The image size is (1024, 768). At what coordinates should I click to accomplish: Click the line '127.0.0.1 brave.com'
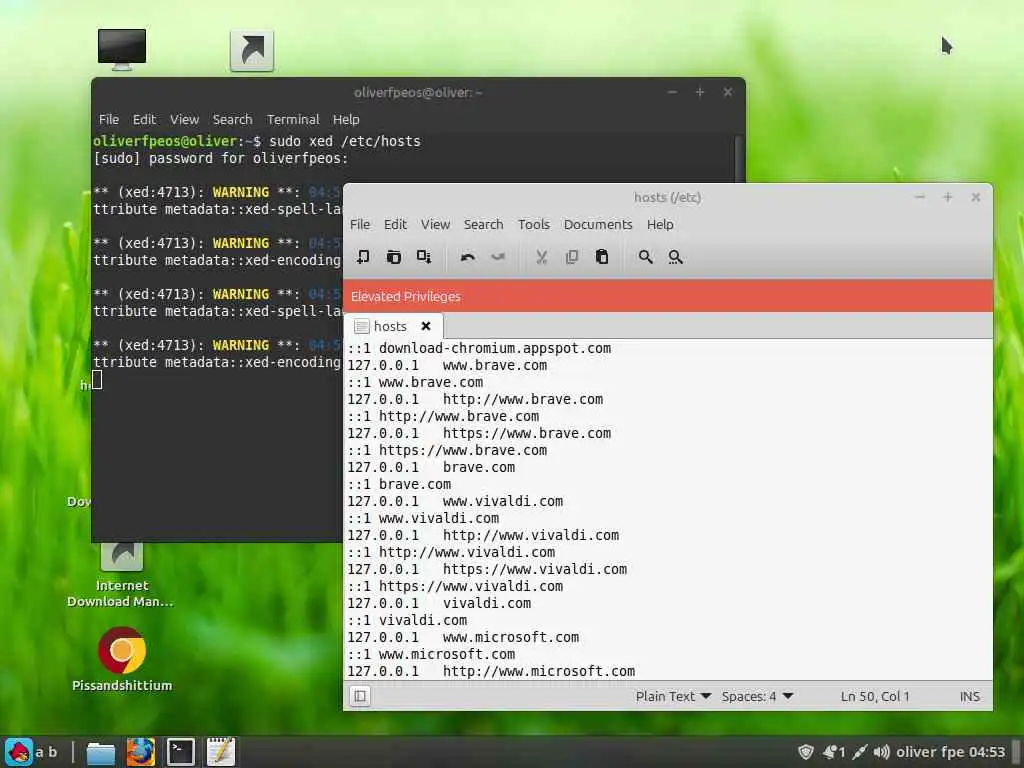click(431, 467)
